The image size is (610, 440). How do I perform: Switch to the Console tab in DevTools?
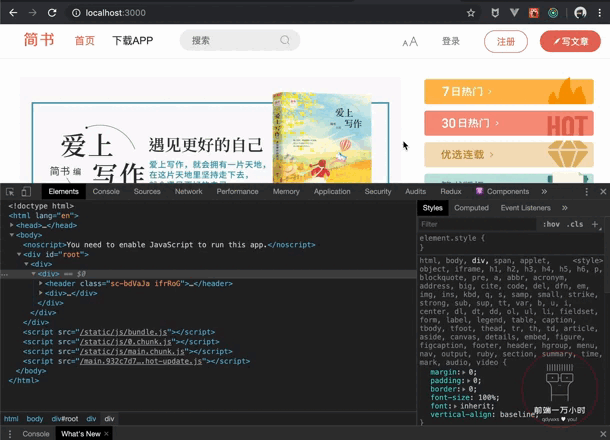106,191
